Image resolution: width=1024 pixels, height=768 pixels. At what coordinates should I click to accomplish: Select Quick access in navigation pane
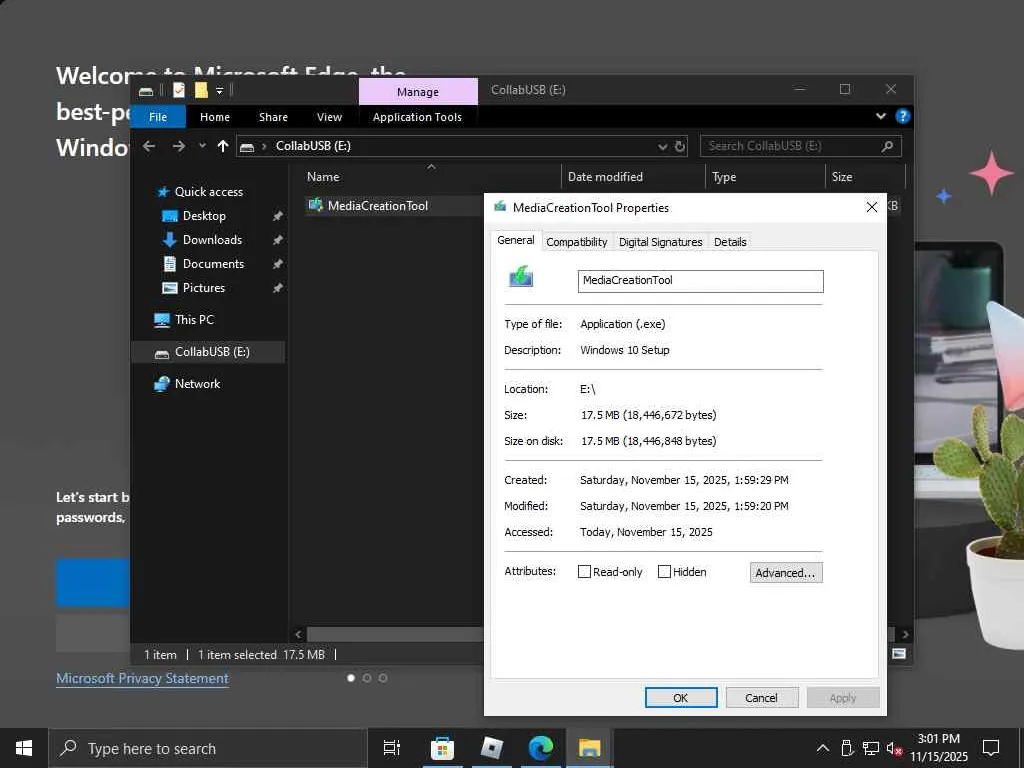(x=208, y=192)
